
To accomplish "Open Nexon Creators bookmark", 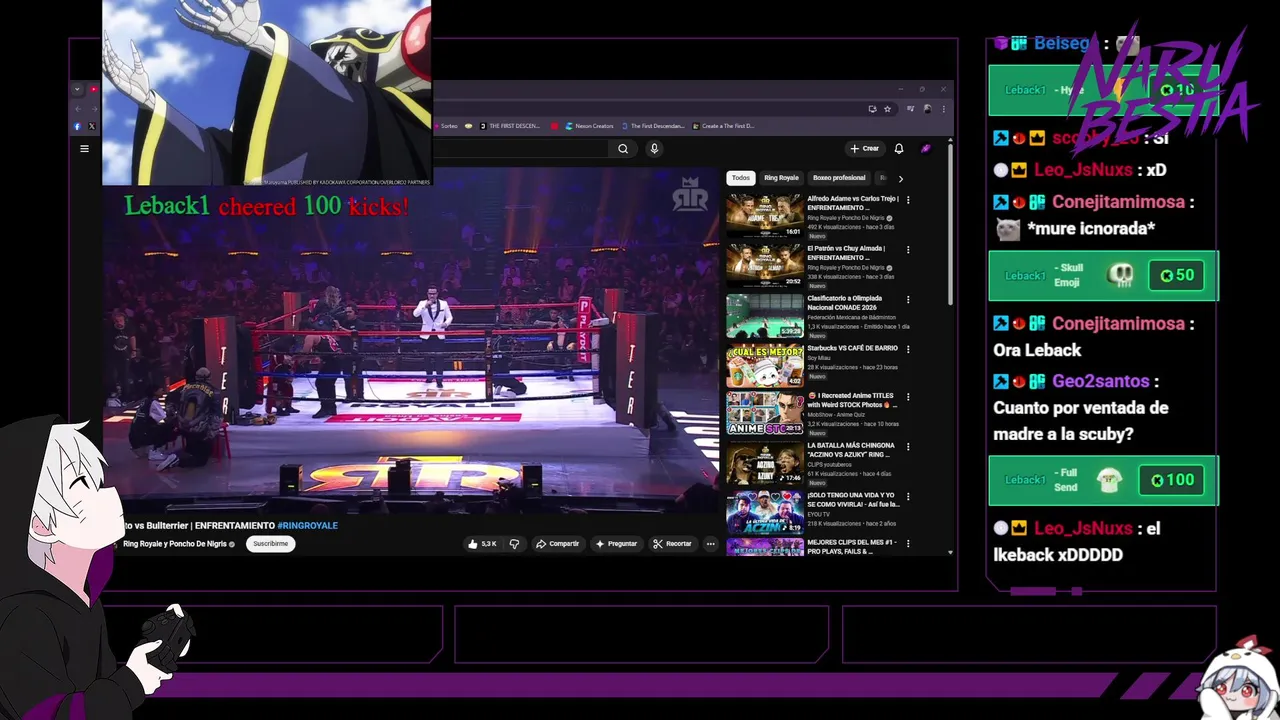I will [x=589, y=126].
